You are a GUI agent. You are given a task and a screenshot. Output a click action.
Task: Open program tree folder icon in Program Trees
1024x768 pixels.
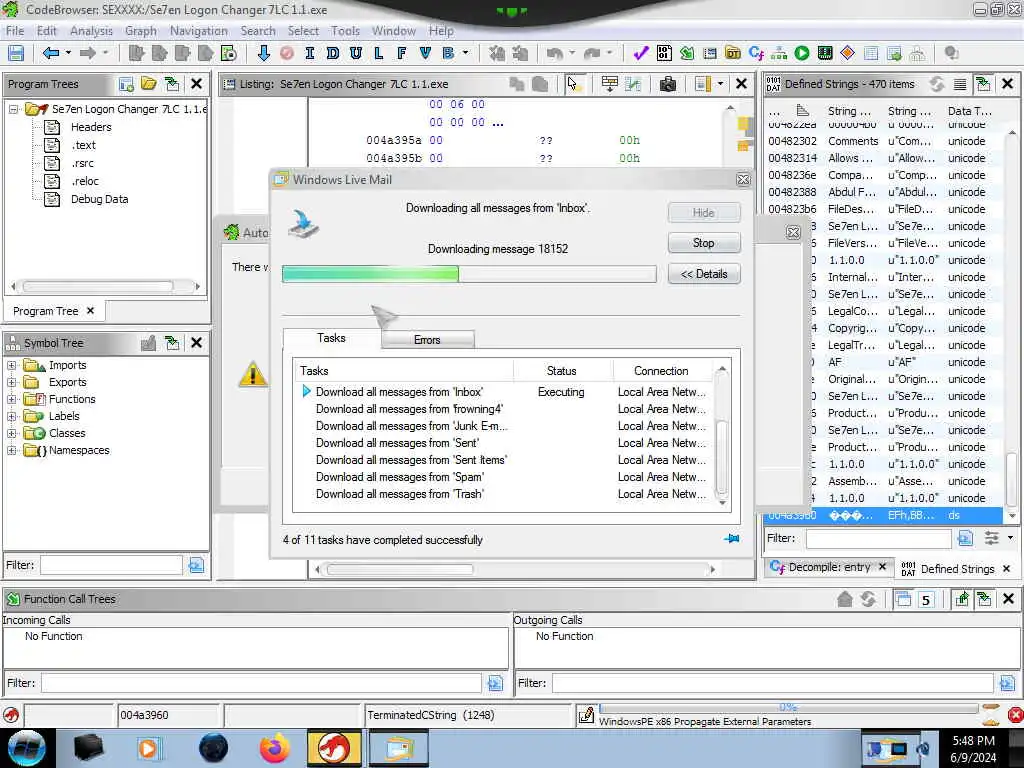click(149, 84)
